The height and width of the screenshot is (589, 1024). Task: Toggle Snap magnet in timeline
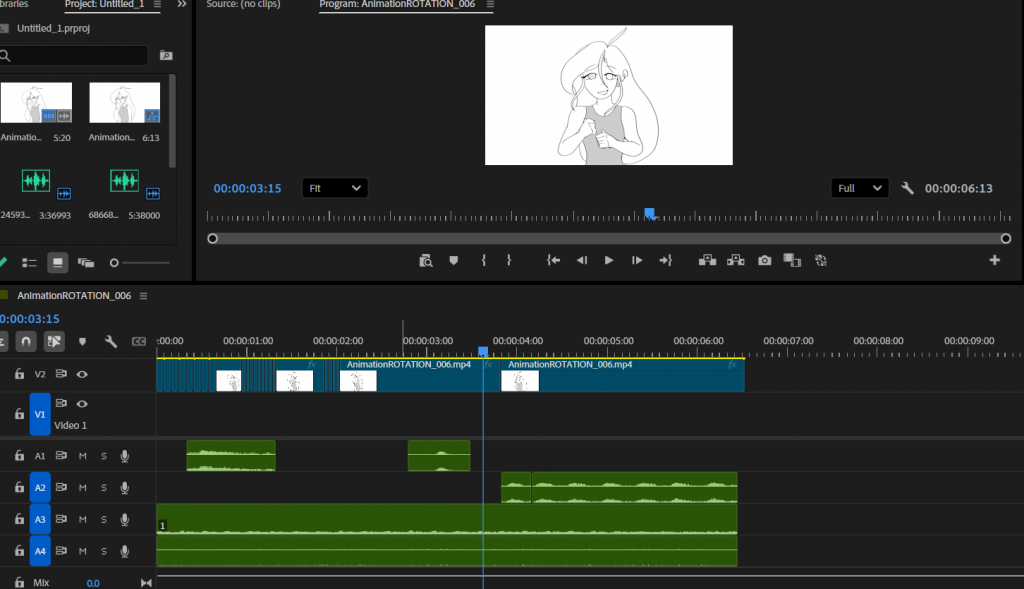tap(26, 341)
